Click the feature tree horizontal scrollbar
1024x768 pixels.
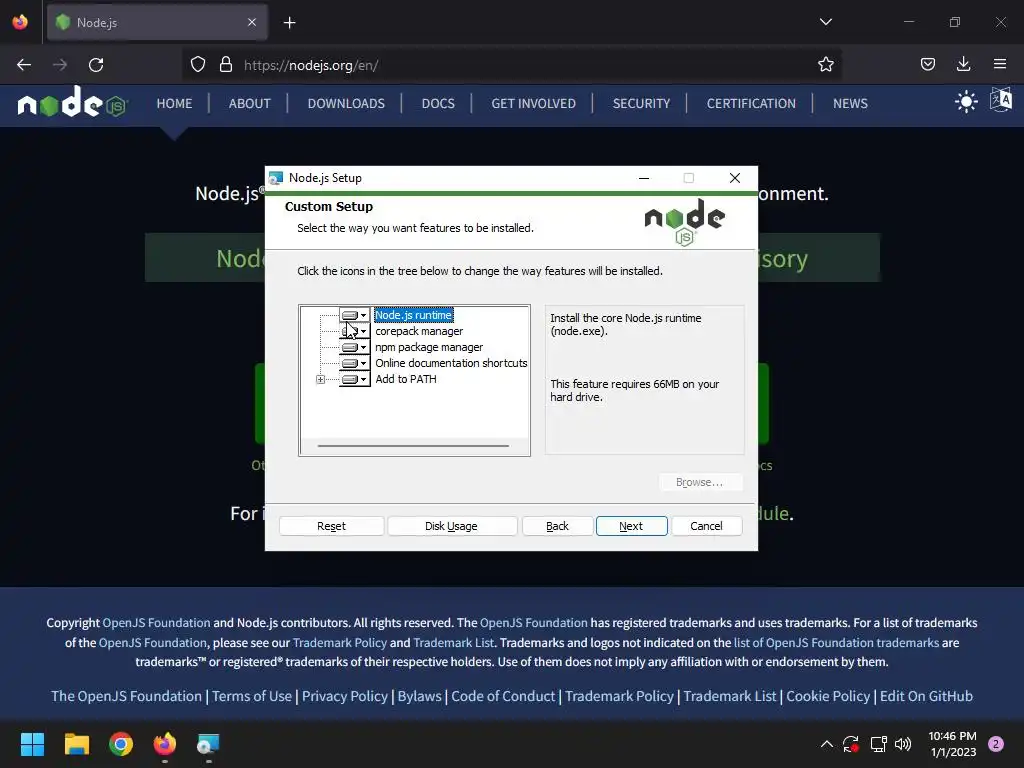click(413, 446)
